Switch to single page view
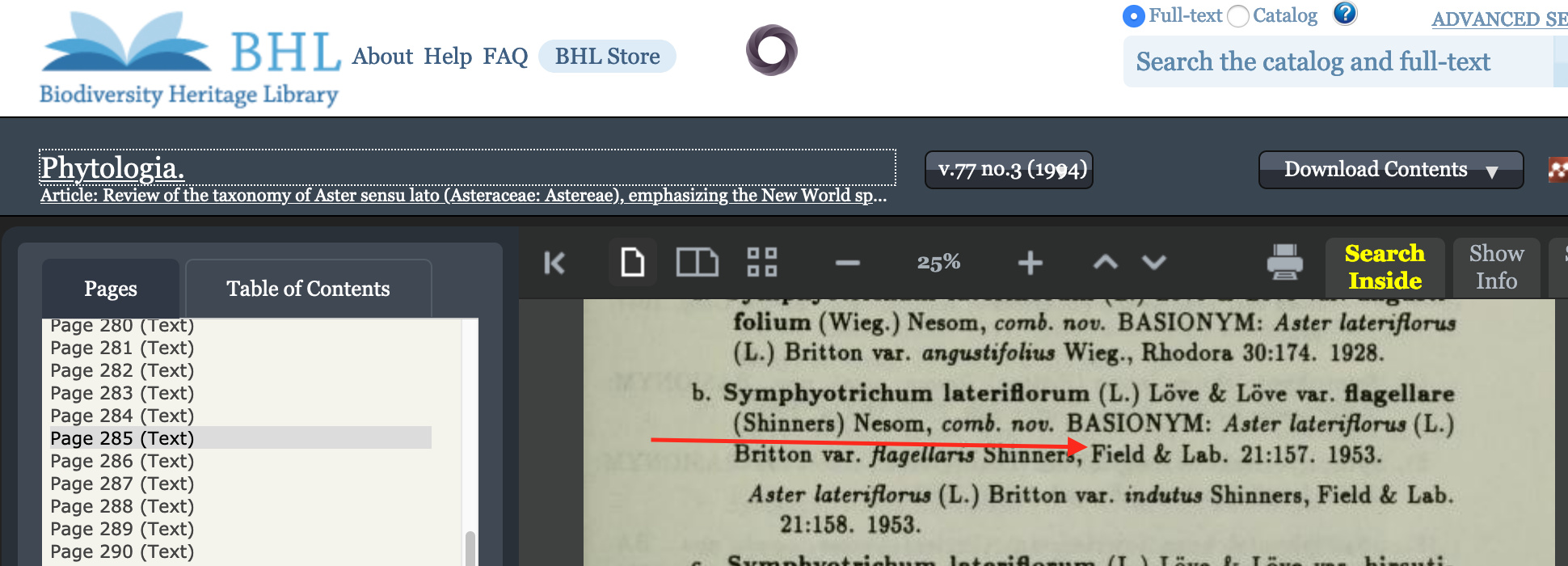This screenshot has height=566, width=1568. 632,263
